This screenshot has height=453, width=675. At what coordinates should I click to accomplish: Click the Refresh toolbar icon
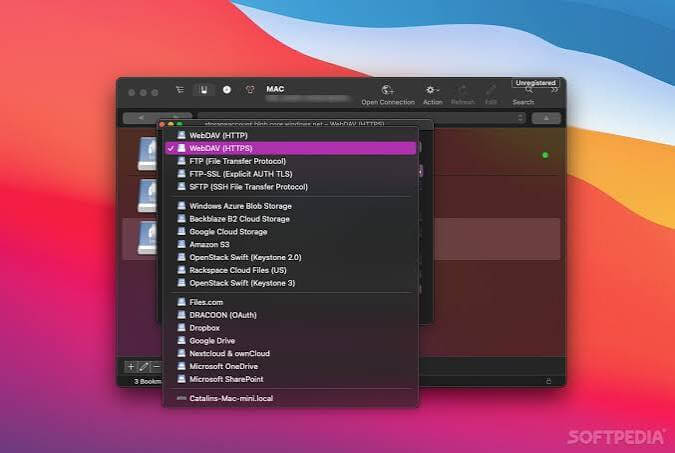(x=463, y=95)
